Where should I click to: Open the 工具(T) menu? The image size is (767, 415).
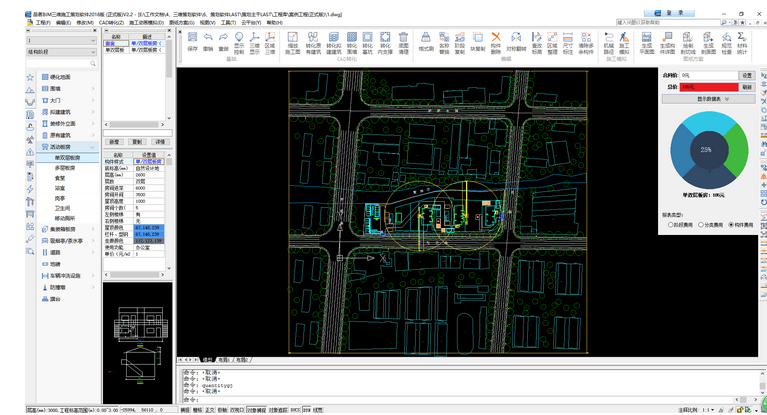[228, 23]
